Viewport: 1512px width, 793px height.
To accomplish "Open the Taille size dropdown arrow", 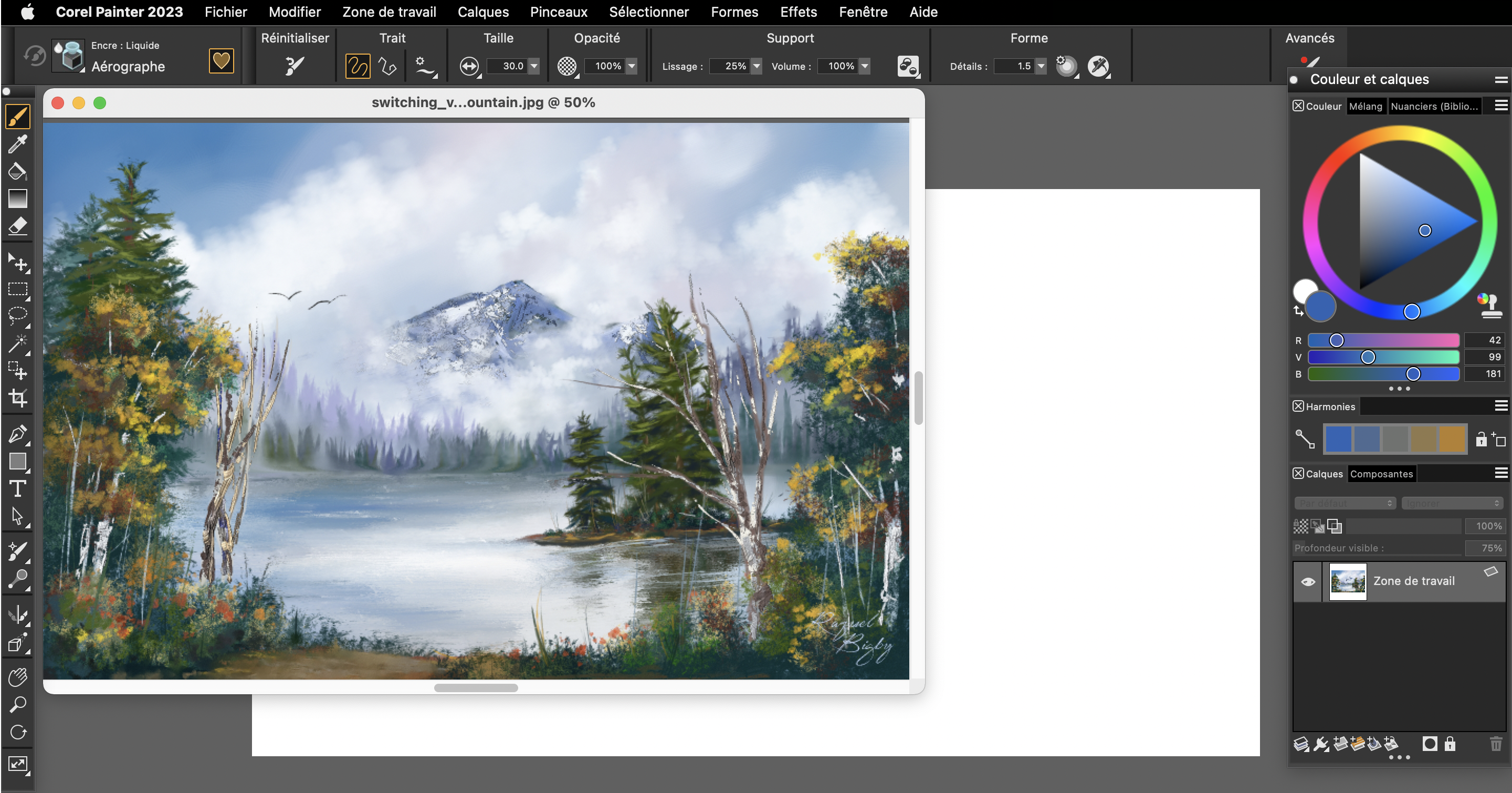I will pyautogui.click(x=534, y=66).
